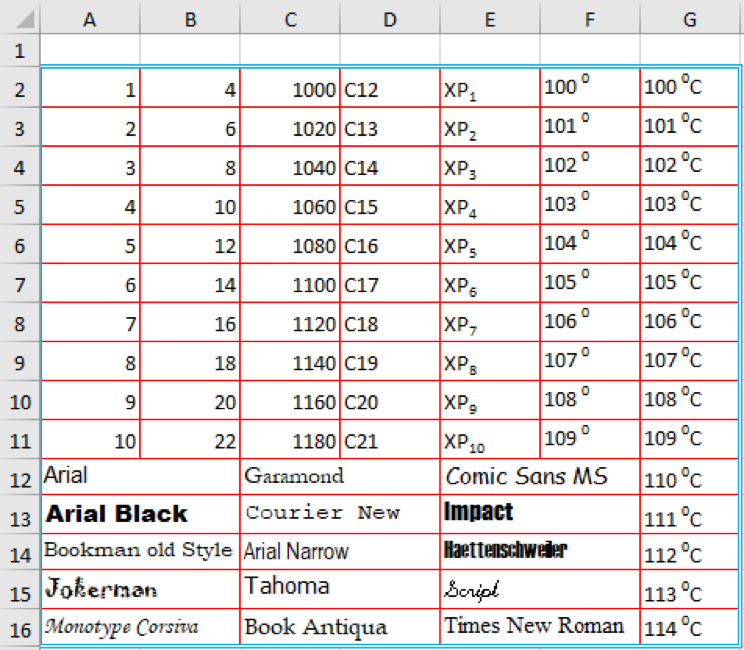The height and width of the screenshot is (650, 744).
Task: Select the cell with value 22
Action: tap(190, 441)
